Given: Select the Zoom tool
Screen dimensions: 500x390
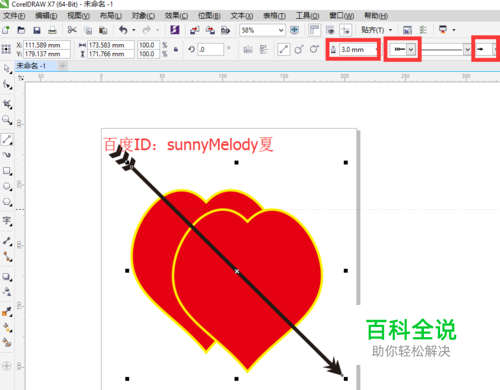Looking at the screenshot, I should point(7,120).
